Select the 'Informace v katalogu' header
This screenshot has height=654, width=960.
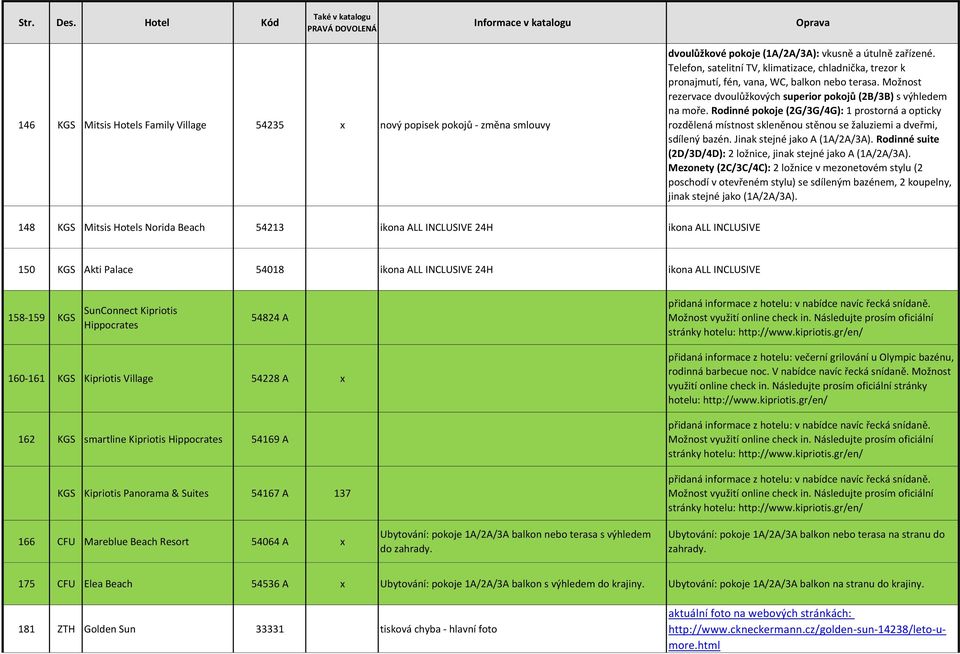[x=522, y=23]
